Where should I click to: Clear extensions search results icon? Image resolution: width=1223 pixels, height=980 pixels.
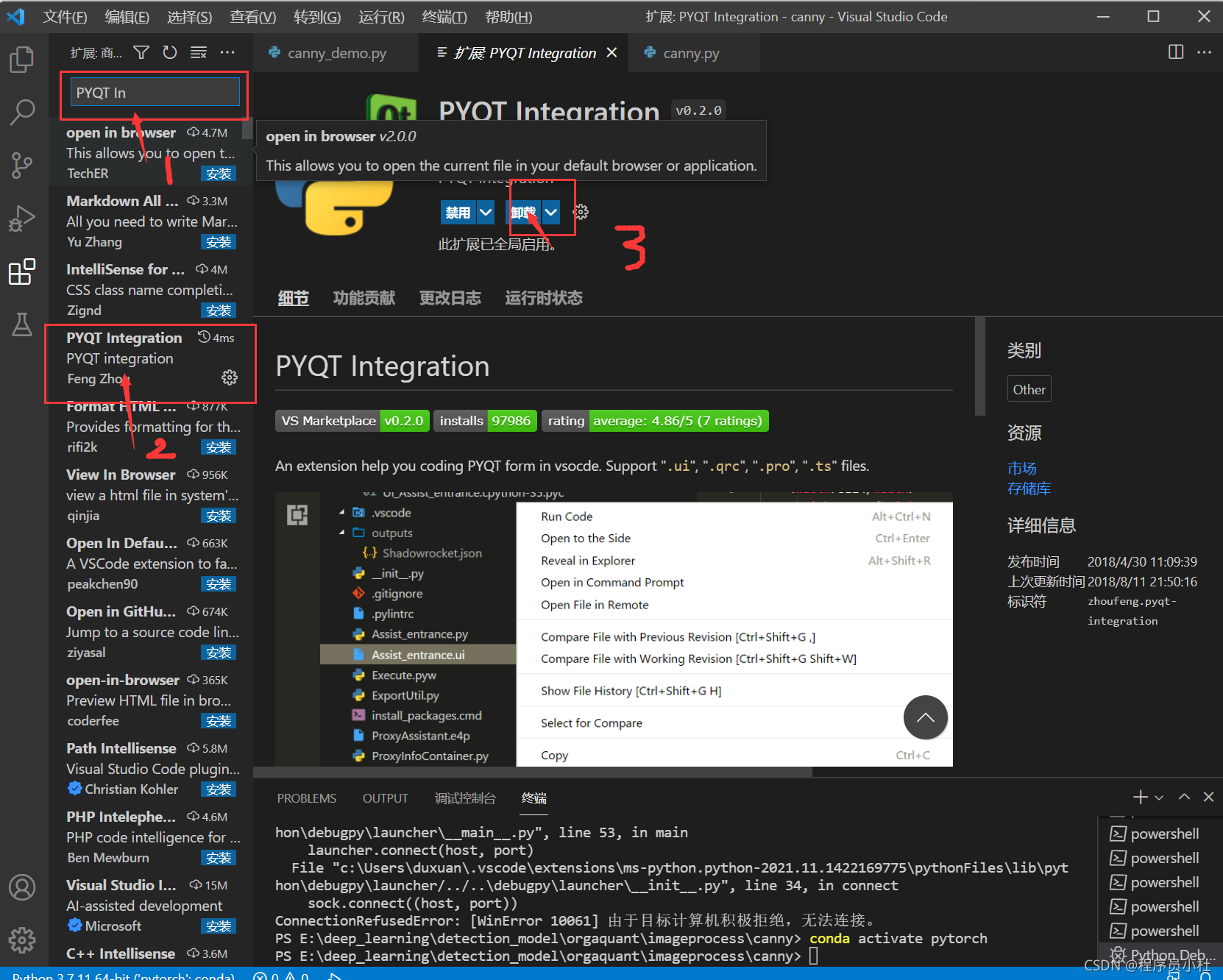pyautogui.click(x=199, y=52)
